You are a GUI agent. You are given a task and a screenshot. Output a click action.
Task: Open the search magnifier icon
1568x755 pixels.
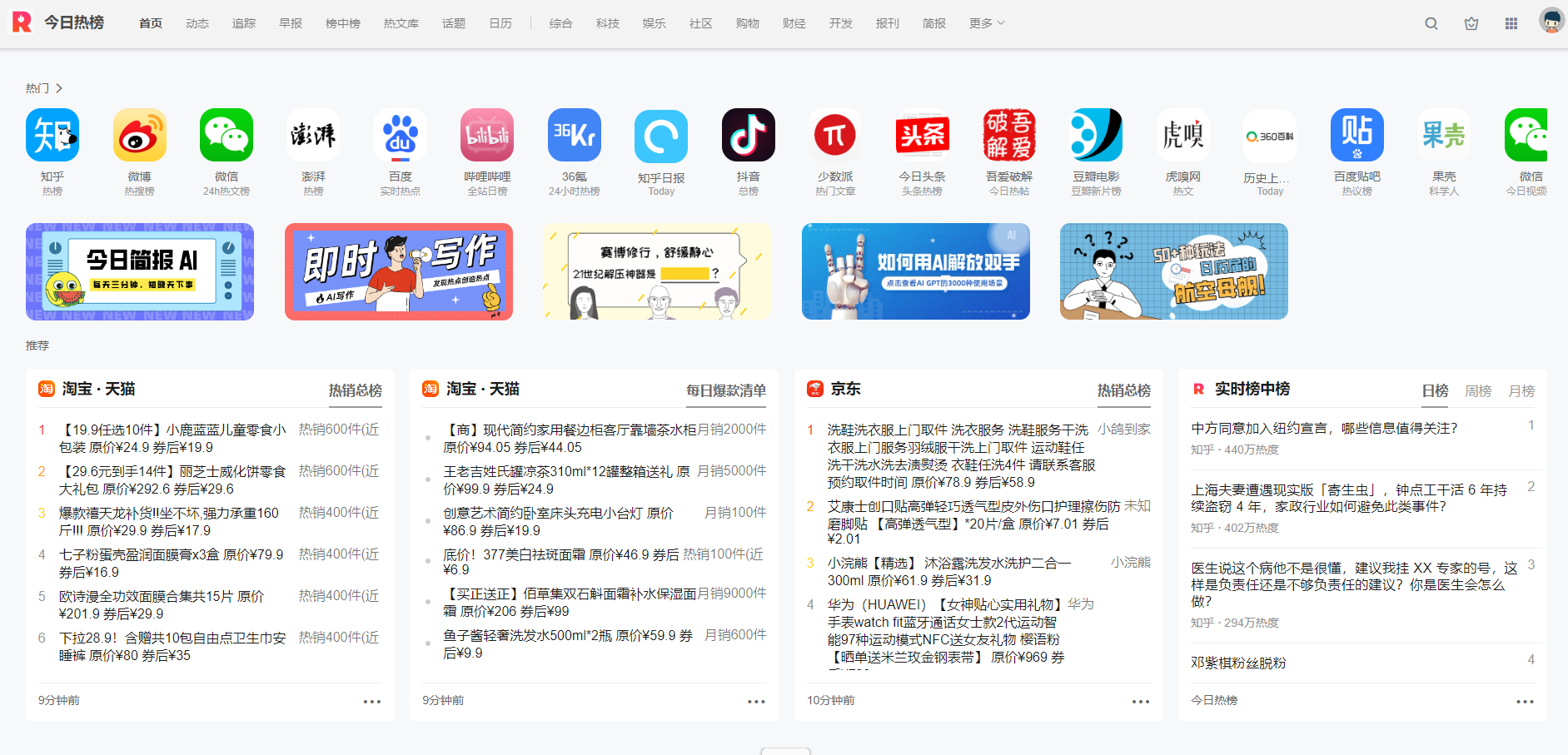(x=1431, y=23)
